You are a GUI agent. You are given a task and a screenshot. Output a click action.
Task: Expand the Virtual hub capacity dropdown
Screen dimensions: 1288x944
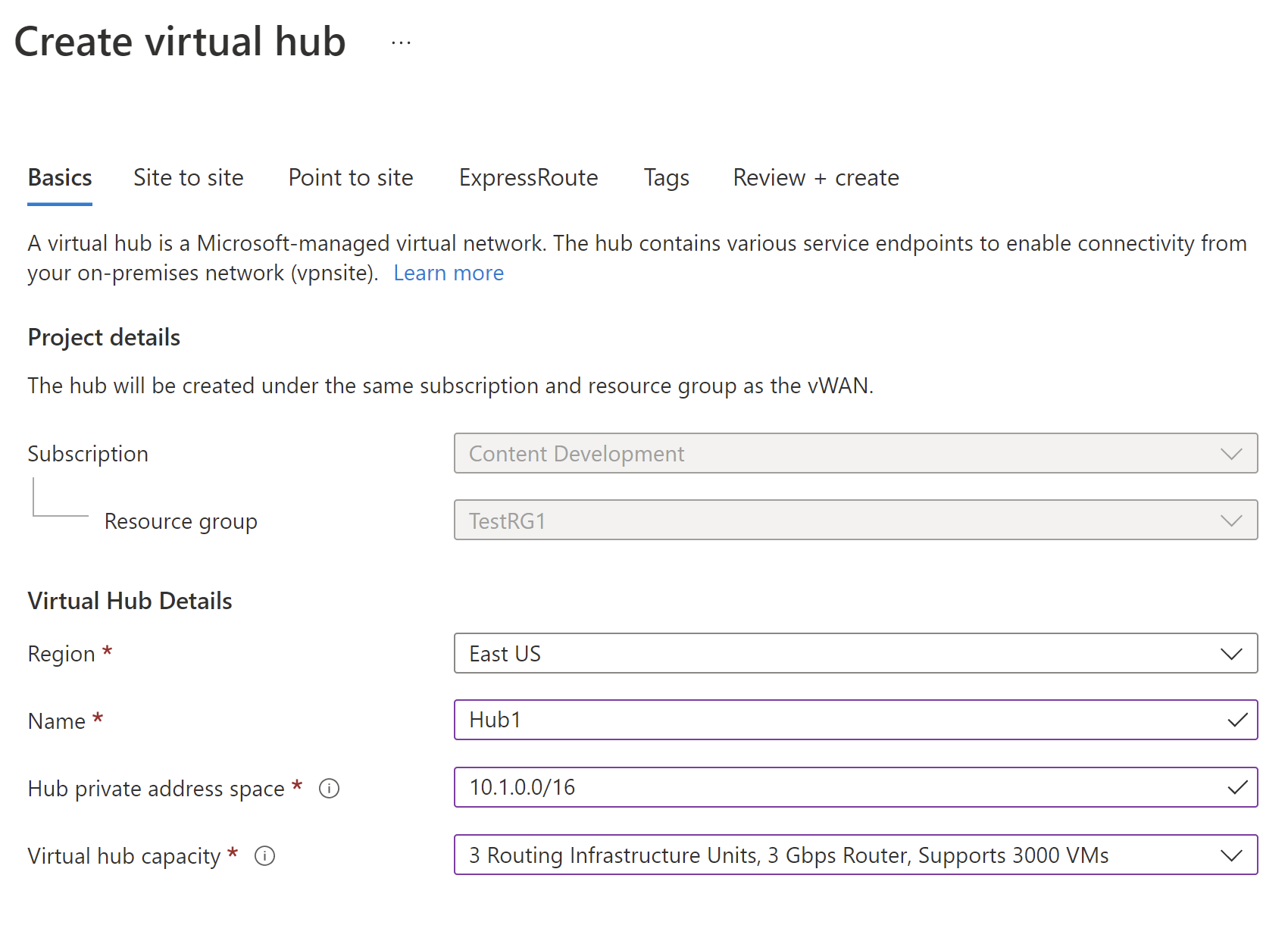pyautogui.click(x=833, y=855)
